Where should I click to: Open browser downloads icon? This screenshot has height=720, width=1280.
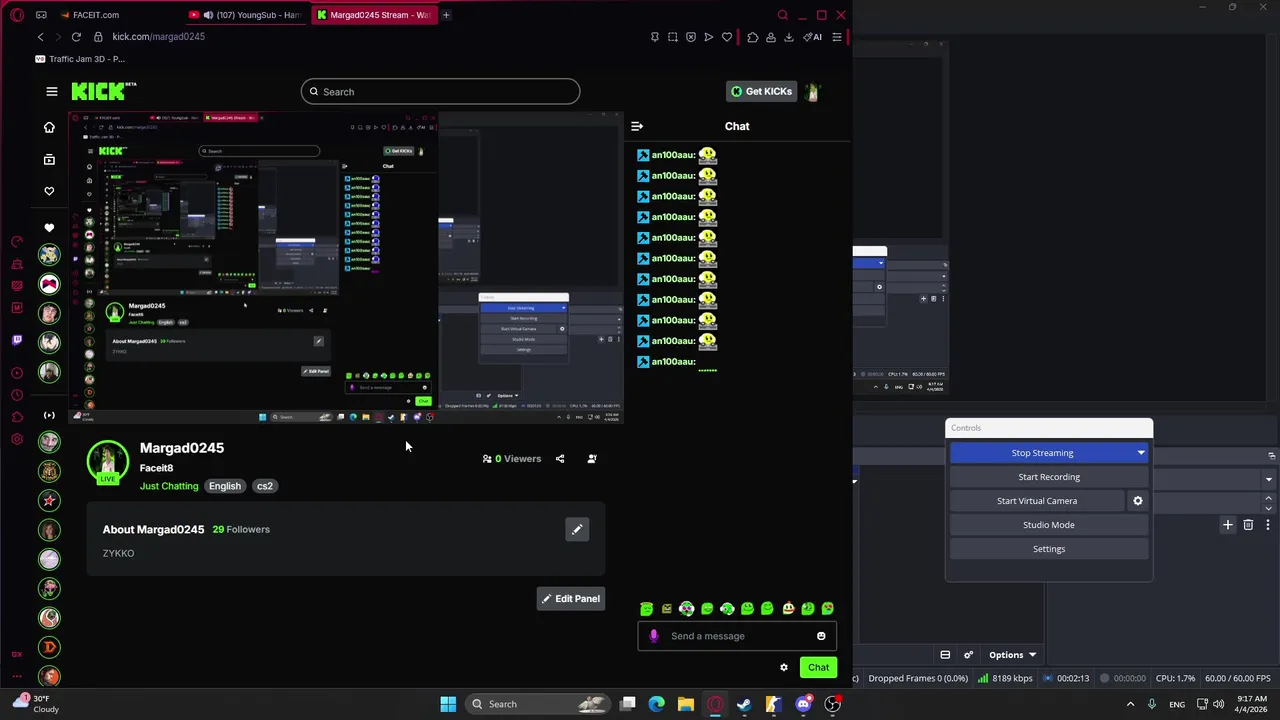[x=789, y=37]
